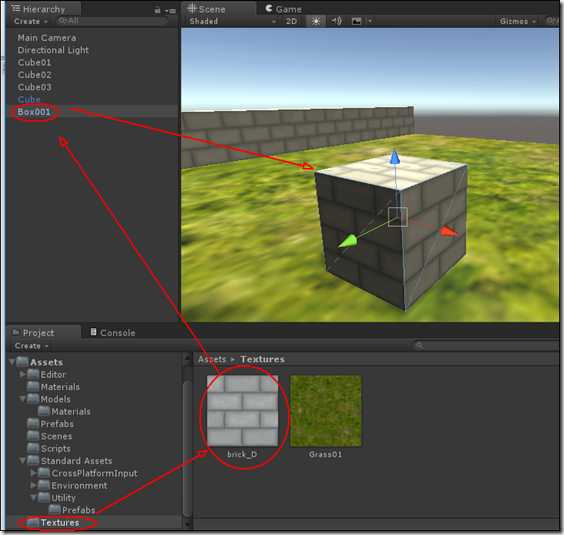Image resolution: width=564 pixels, height=535 pixels.
Task: Select the Models folder icon
Action: [33, 399]
